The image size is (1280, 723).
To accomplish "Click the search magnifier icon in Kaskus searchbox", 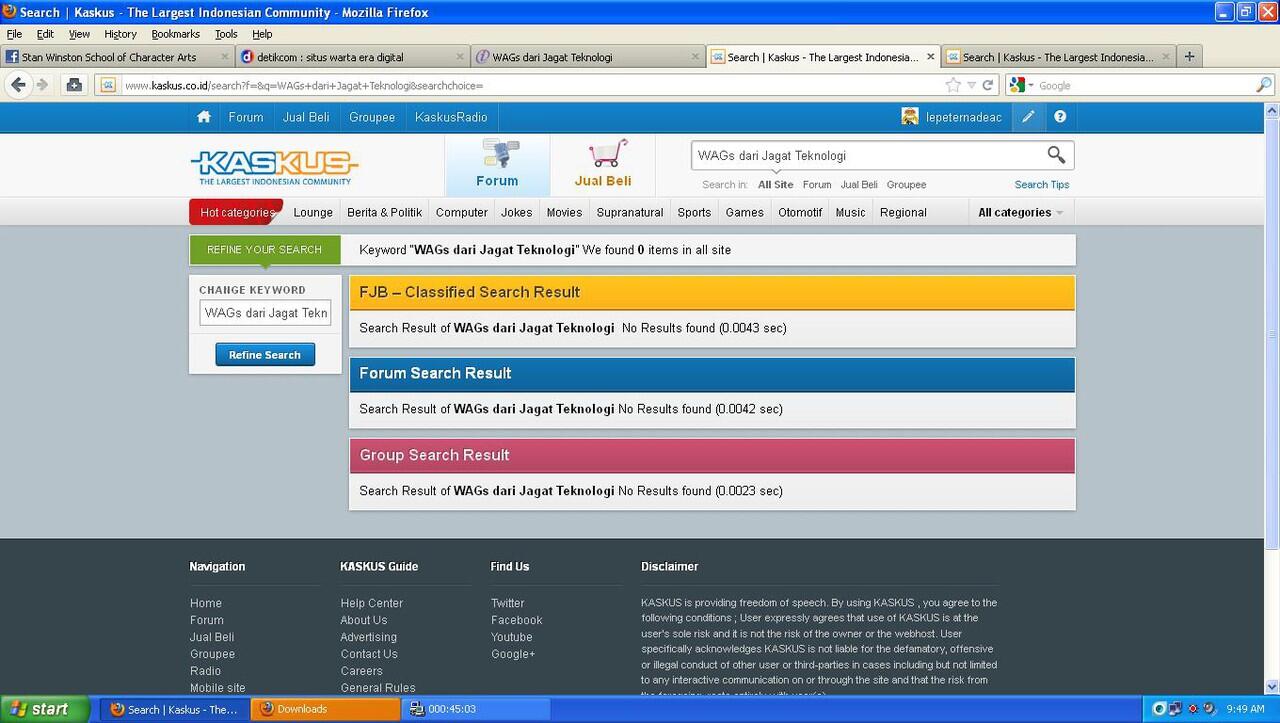I will pos(1056,155).
